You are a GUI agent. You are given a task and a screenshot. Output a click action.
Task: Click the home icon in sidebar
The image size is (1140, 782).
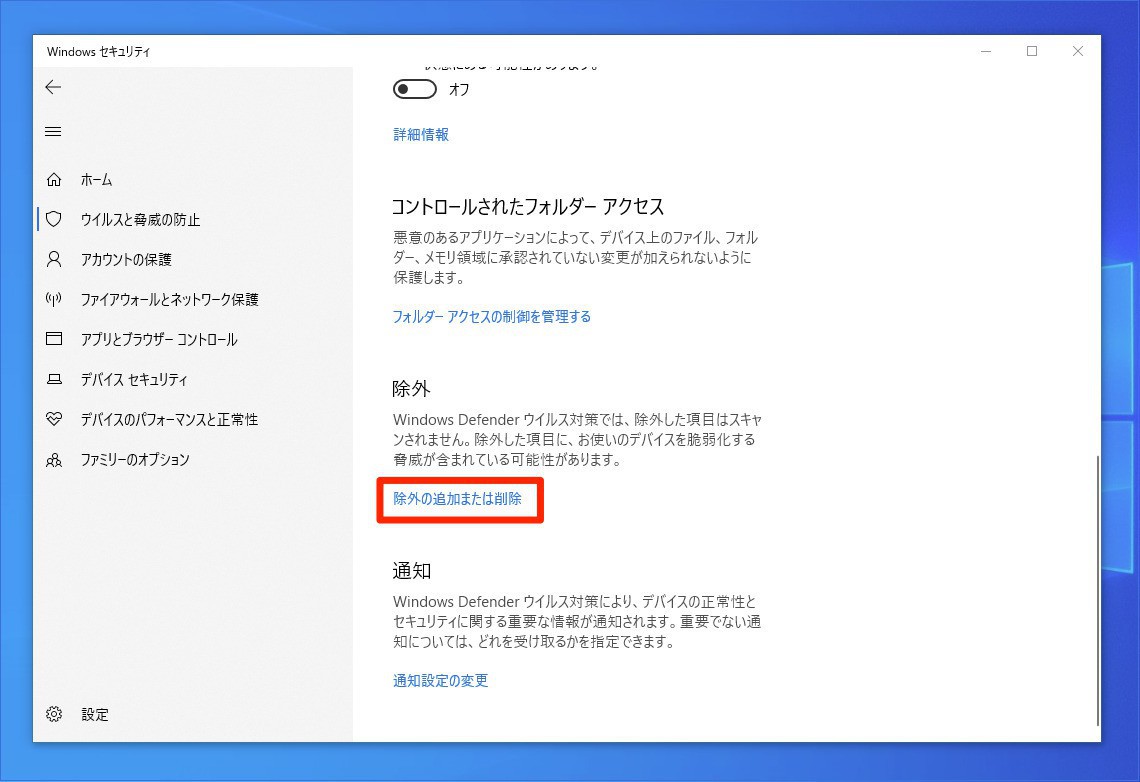54,180
